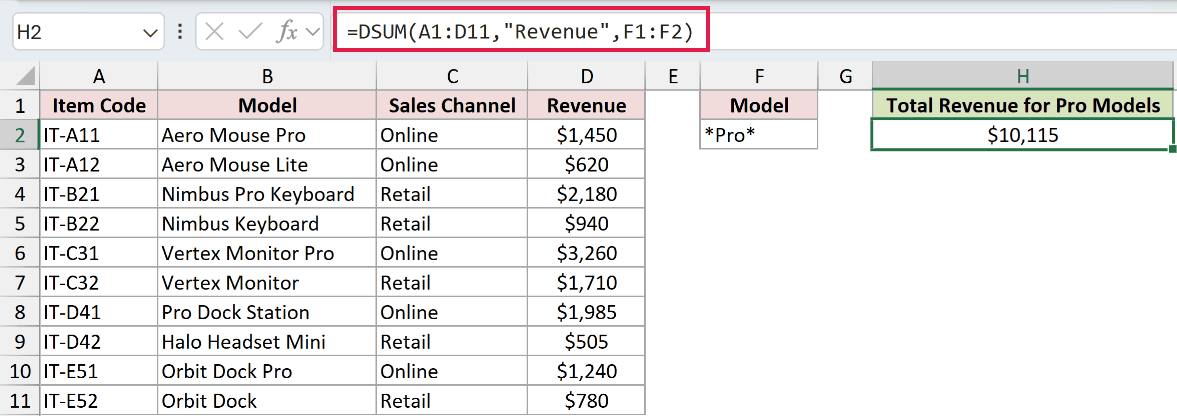Select cell Nimbus Keyboard

pos(267,224)
